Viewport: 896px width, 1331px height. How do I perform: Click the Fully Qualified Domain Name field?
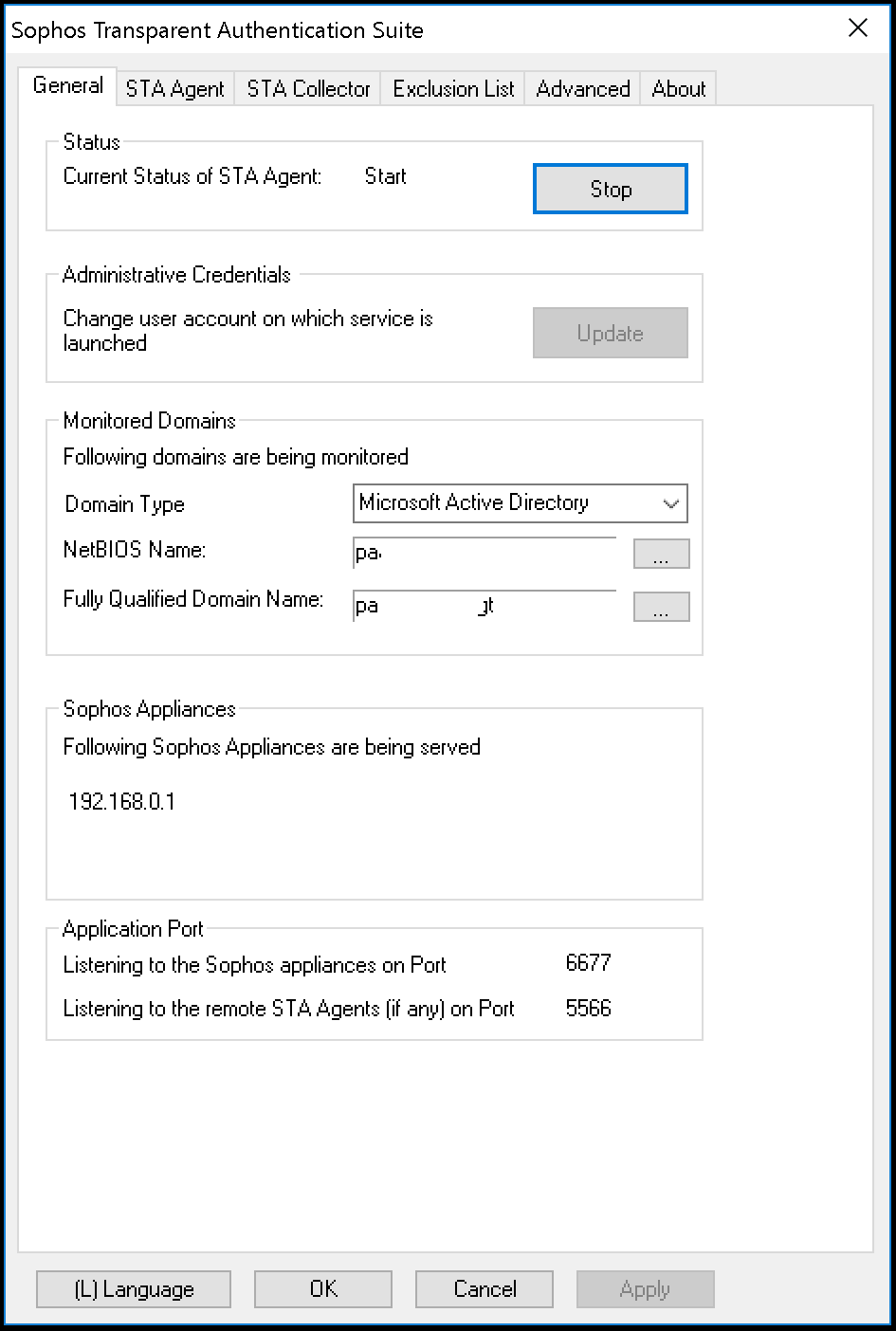[485, 606]
